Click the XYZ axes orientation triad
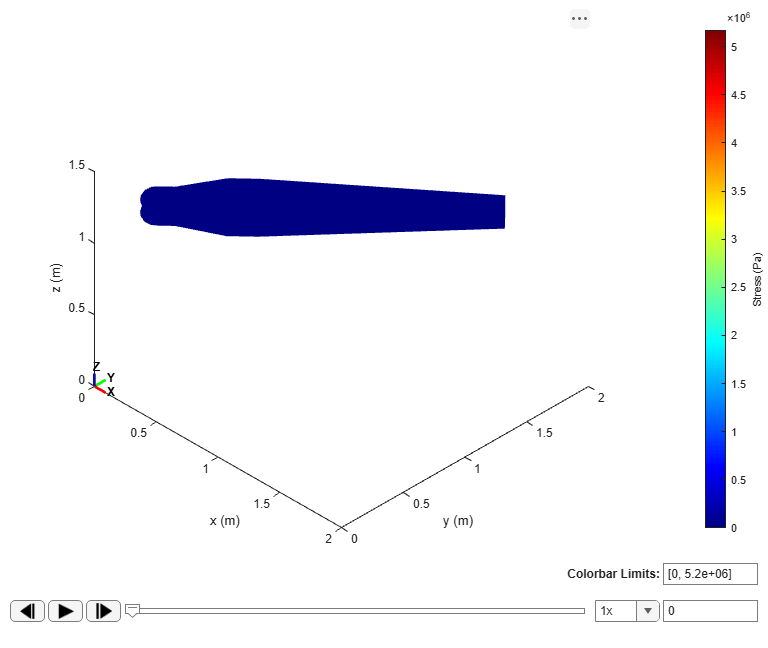The width and height of the screenshot is (768, 648). (103, 380)
